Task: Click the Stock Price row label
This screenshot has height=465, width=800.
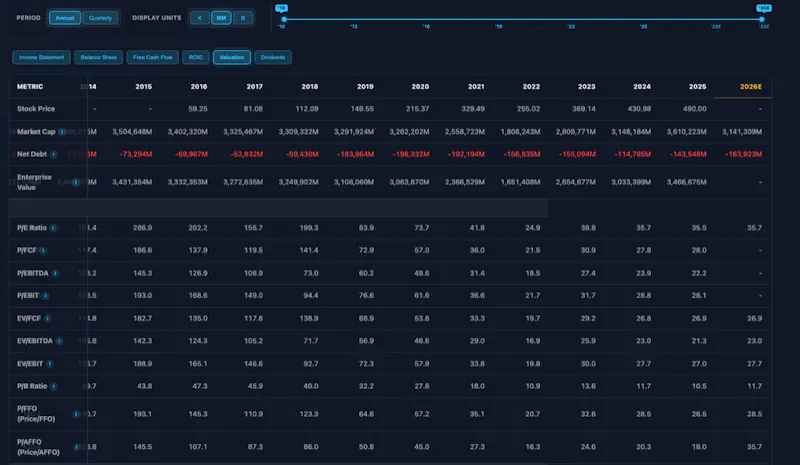Action: pyautogui.click(x=36, y=109)
